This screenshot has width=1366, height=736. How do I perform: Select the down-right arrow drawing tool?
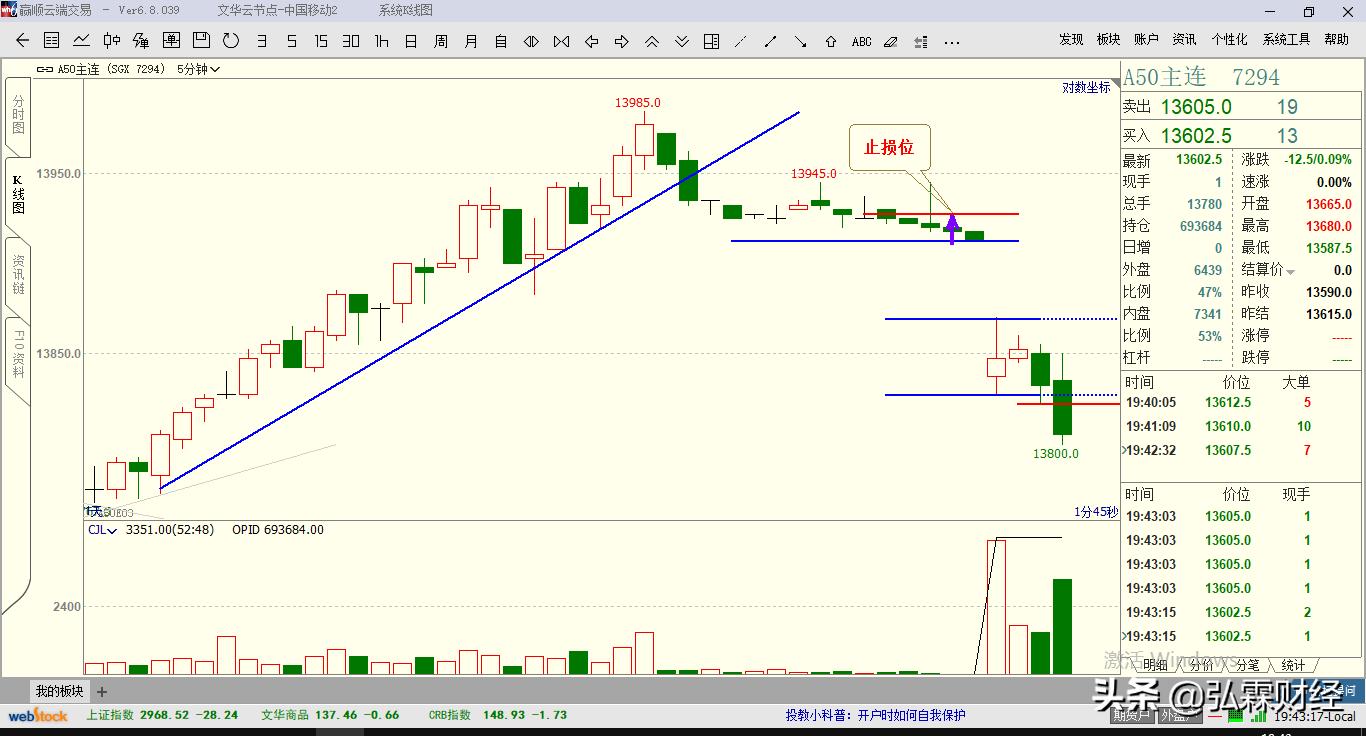(801, 41)
